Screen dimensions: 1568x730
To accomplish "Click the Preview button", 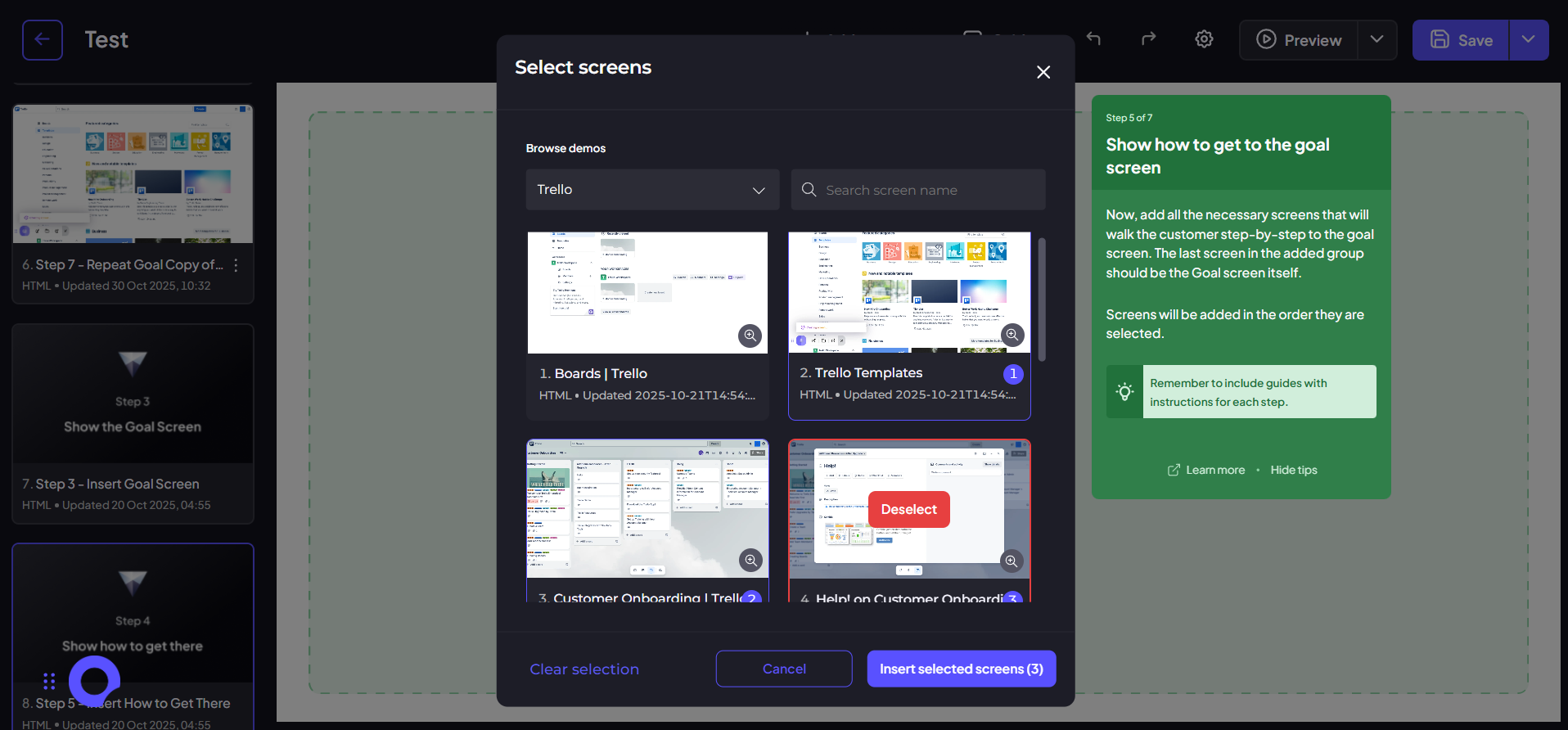I will pyautogui.click(x=1299, y=40).
